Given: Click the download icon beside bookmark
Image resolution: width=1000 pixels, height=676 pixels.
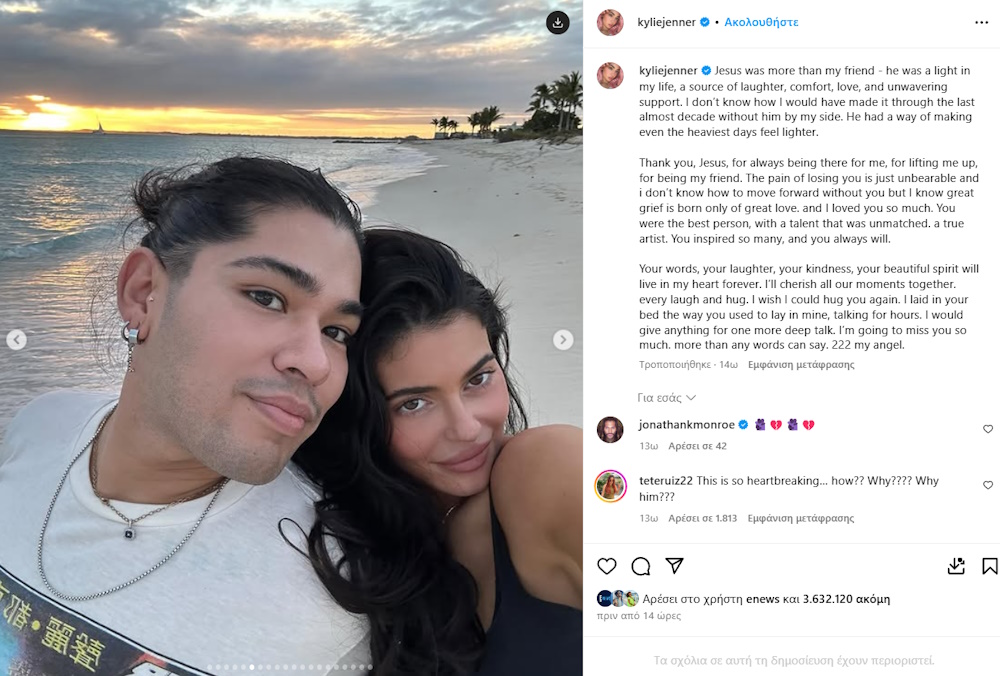Looking at the screenshot, I should tap(956, 566).
